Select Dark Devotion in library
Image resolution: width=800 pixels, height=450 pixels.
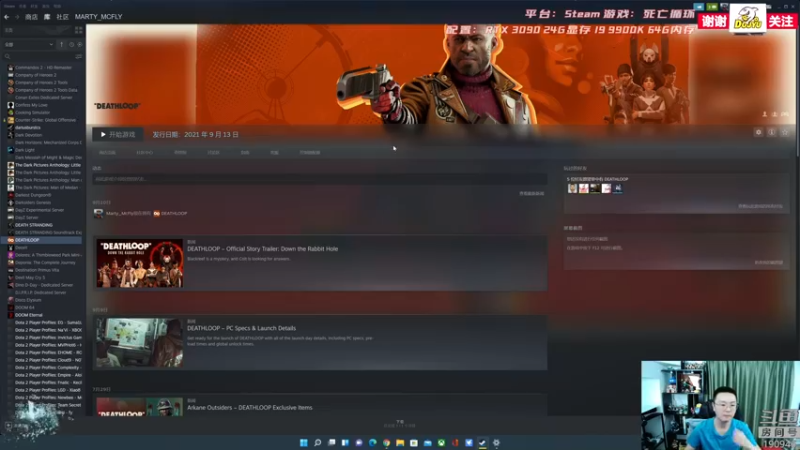(x=29, y=135)
